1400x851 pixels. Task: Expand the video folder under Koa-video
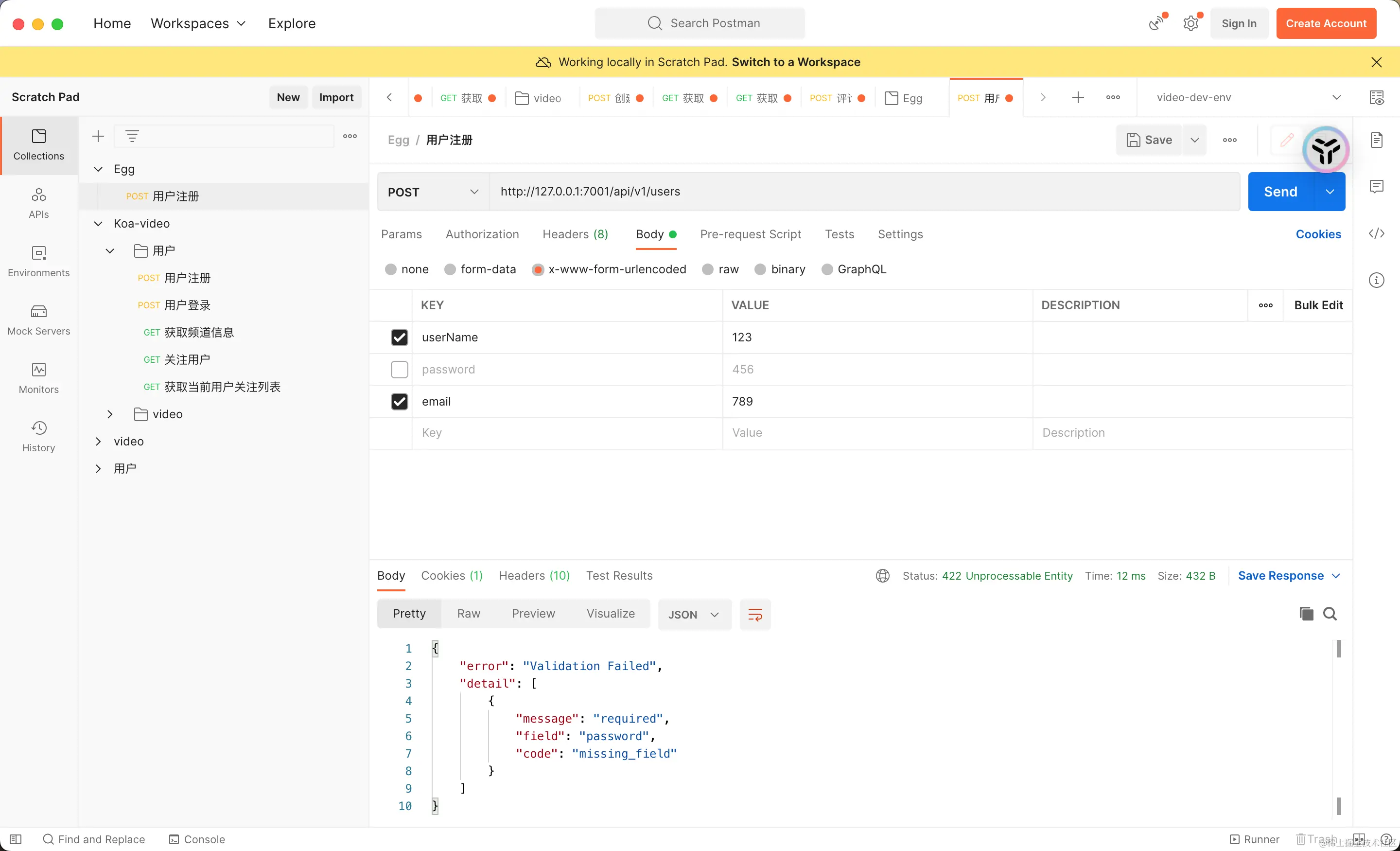tap(110, 414)
